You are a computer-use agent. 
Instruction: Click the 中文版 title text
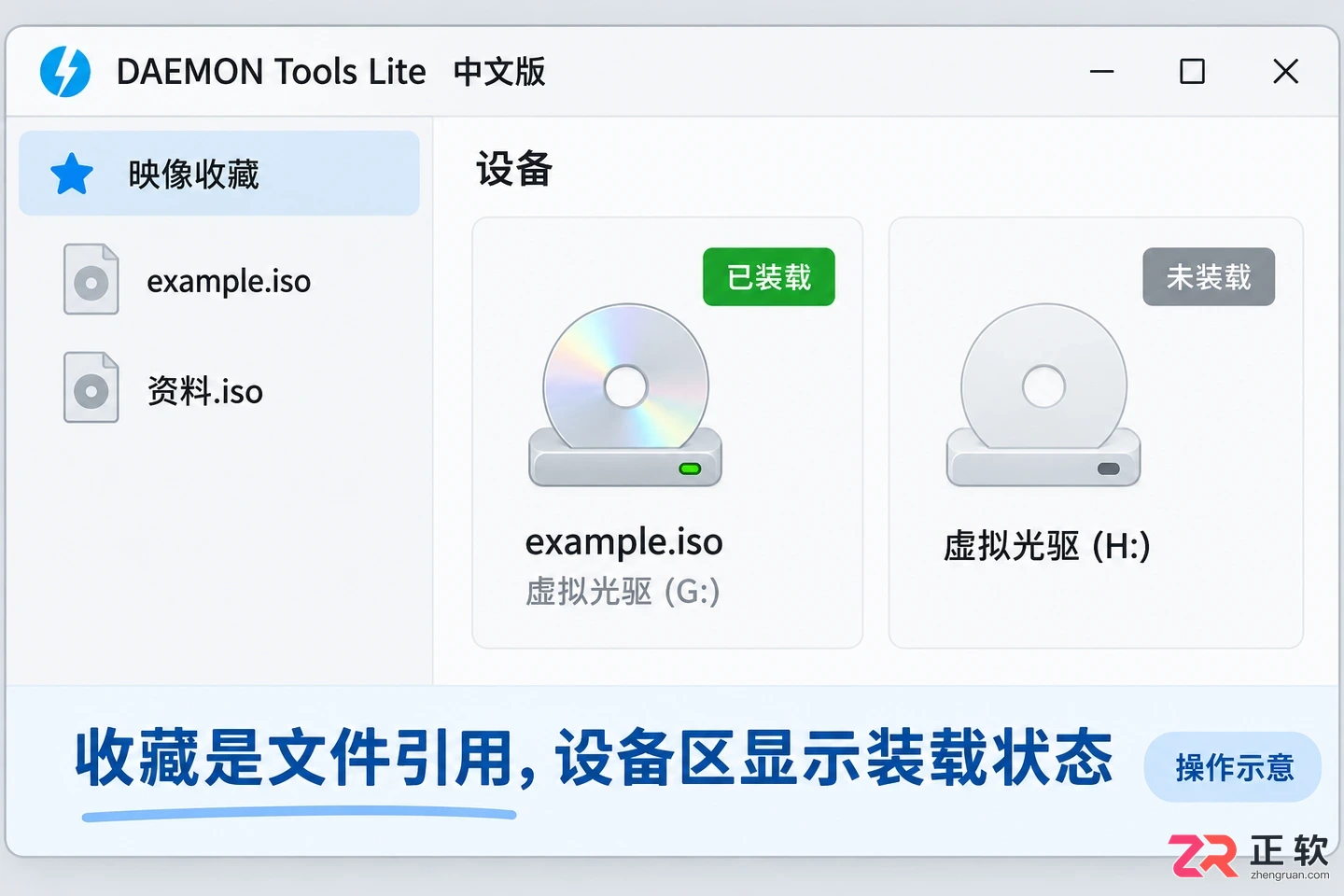coord(499,72)
